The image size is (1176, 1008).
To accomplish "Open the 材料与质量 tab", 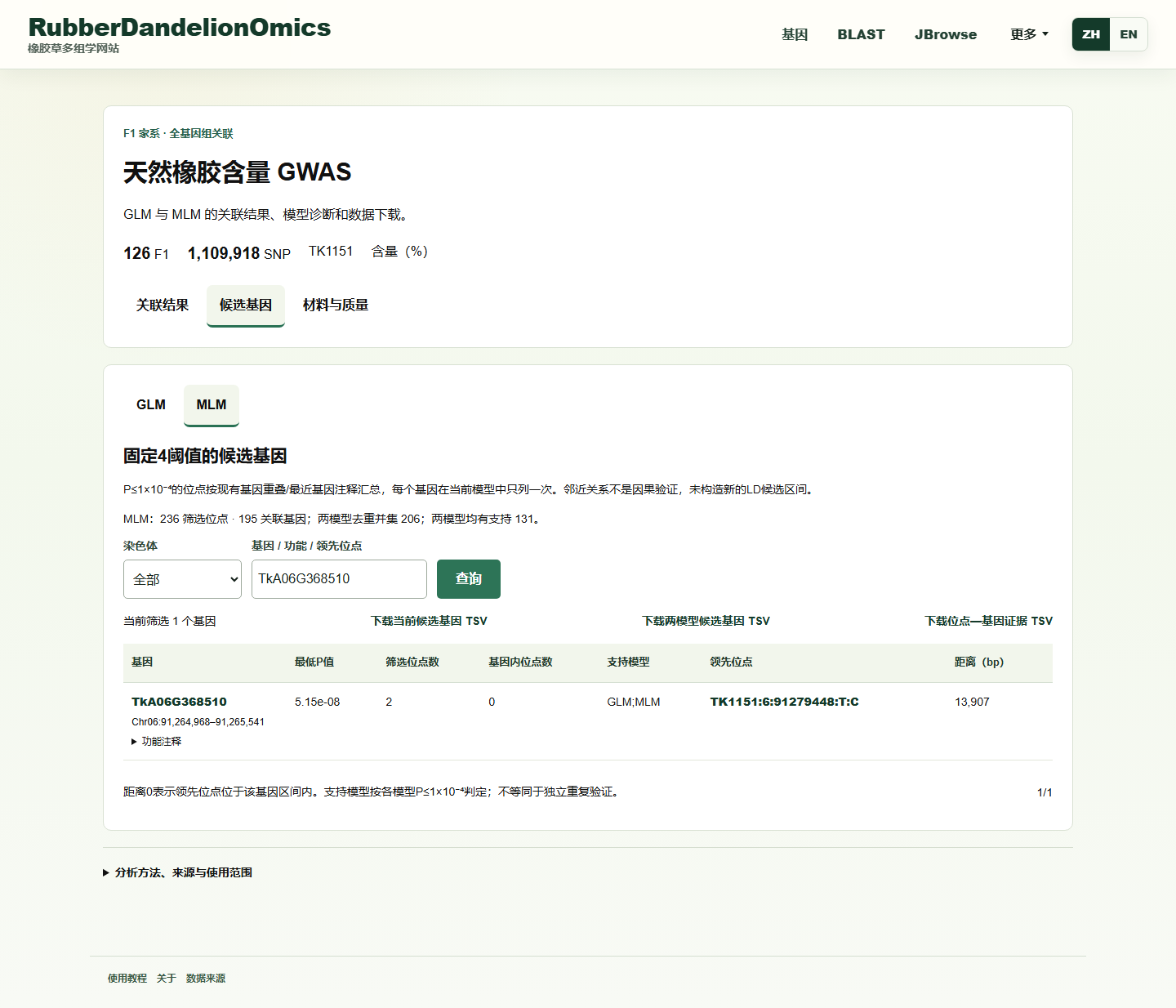I will point(336,306).
